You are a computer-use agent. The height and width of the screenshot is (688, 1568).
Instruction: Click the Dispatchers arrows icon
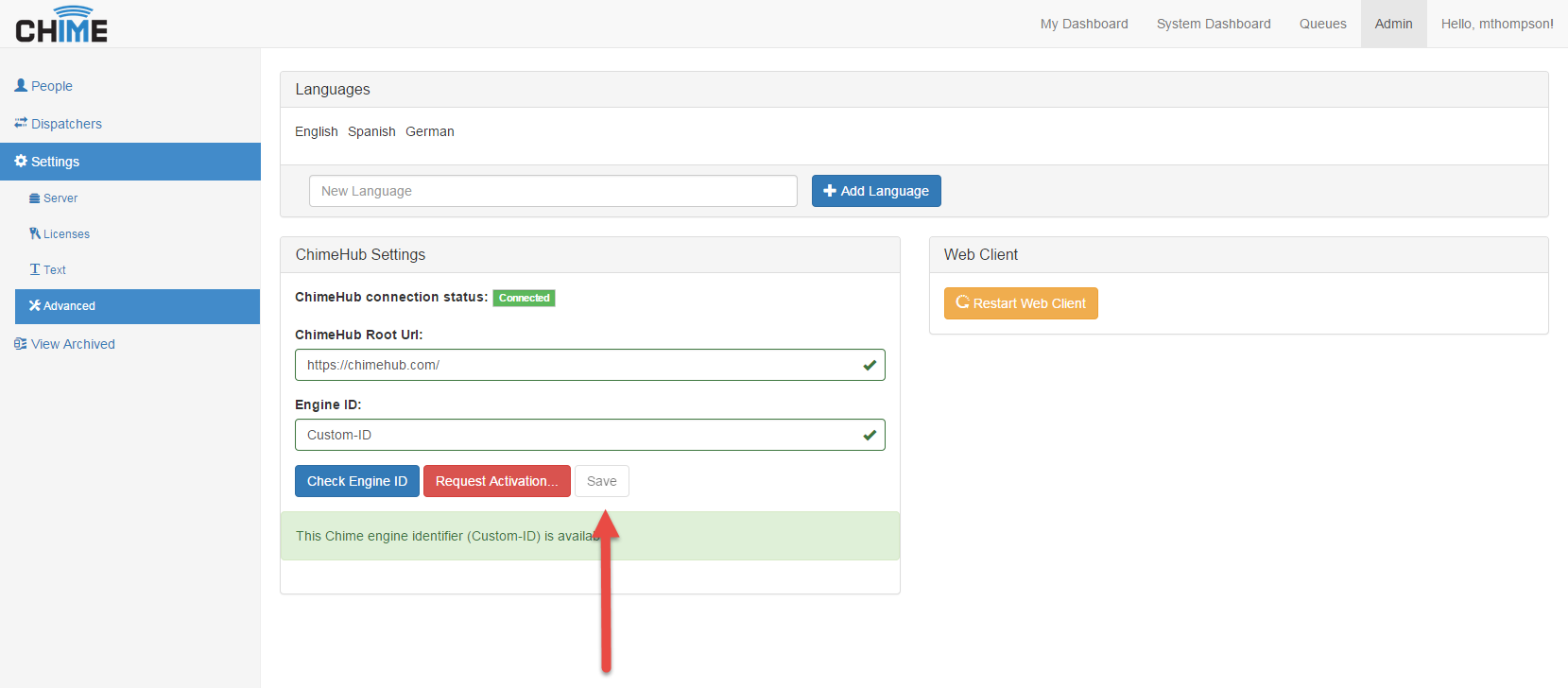point(21,123)
